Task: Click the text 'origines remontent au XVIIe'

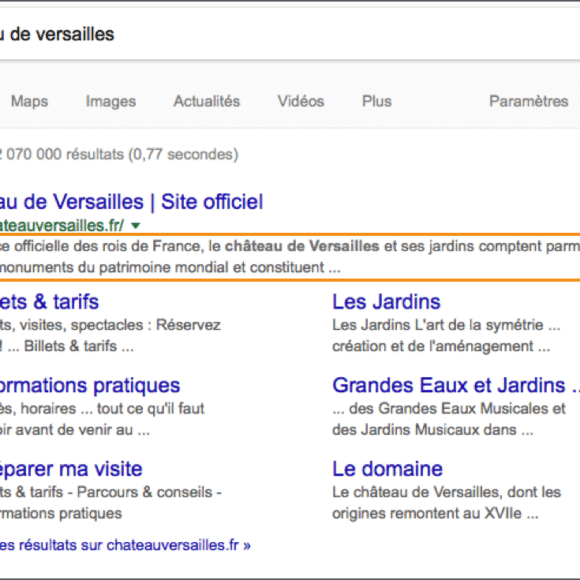Action: pyautogui.click(x=427, y=513)
